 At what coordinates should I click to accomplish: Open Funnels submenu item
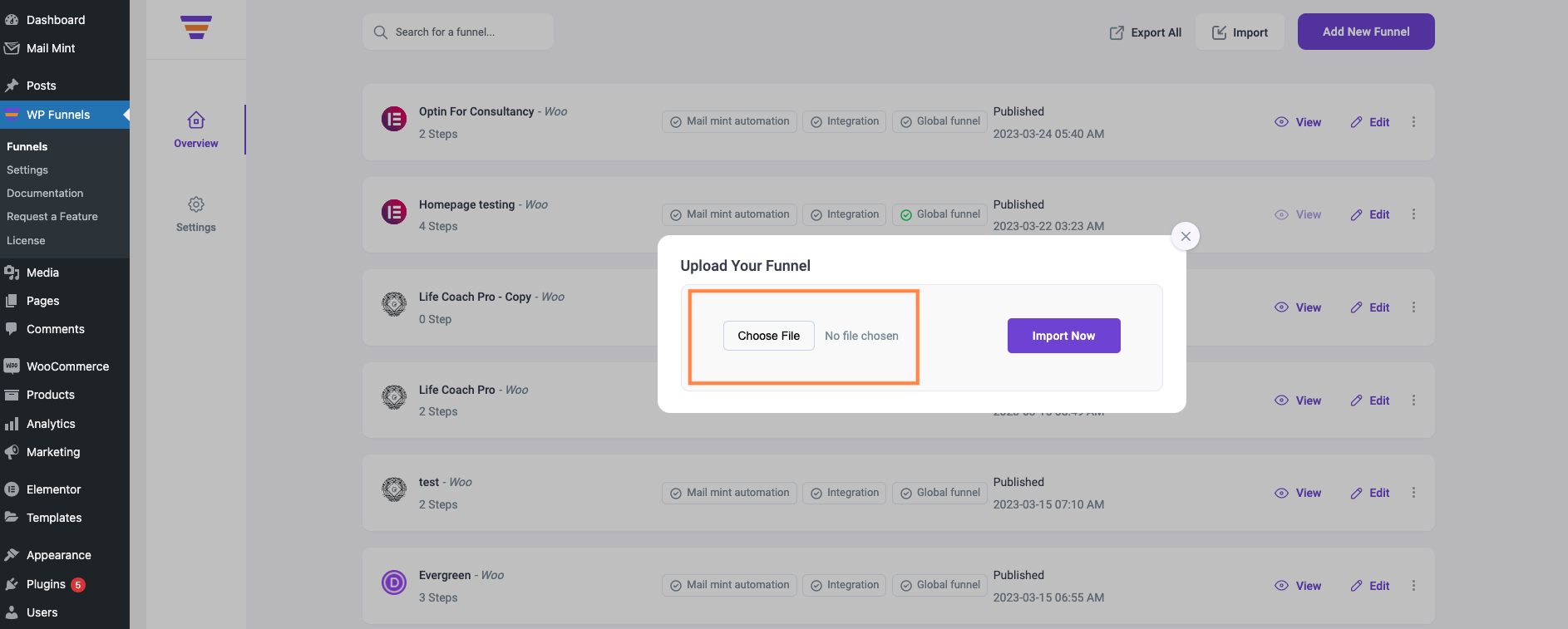(27, 146)
